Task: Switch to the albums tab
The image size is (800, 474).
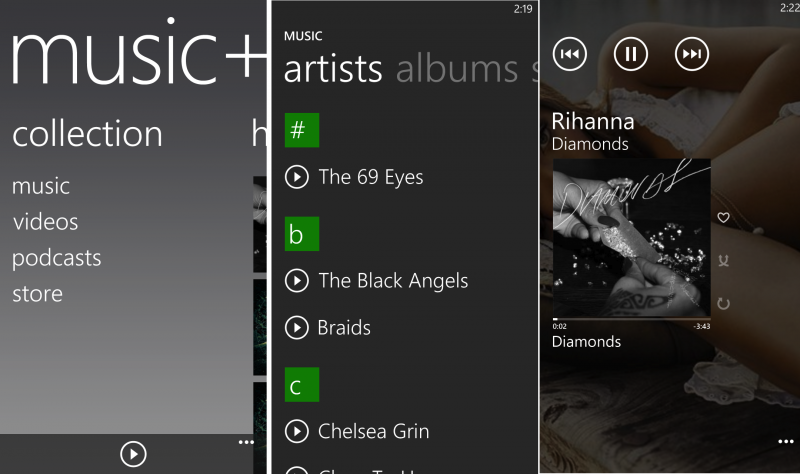Action: pyautogui.click(x=456, y=68)
